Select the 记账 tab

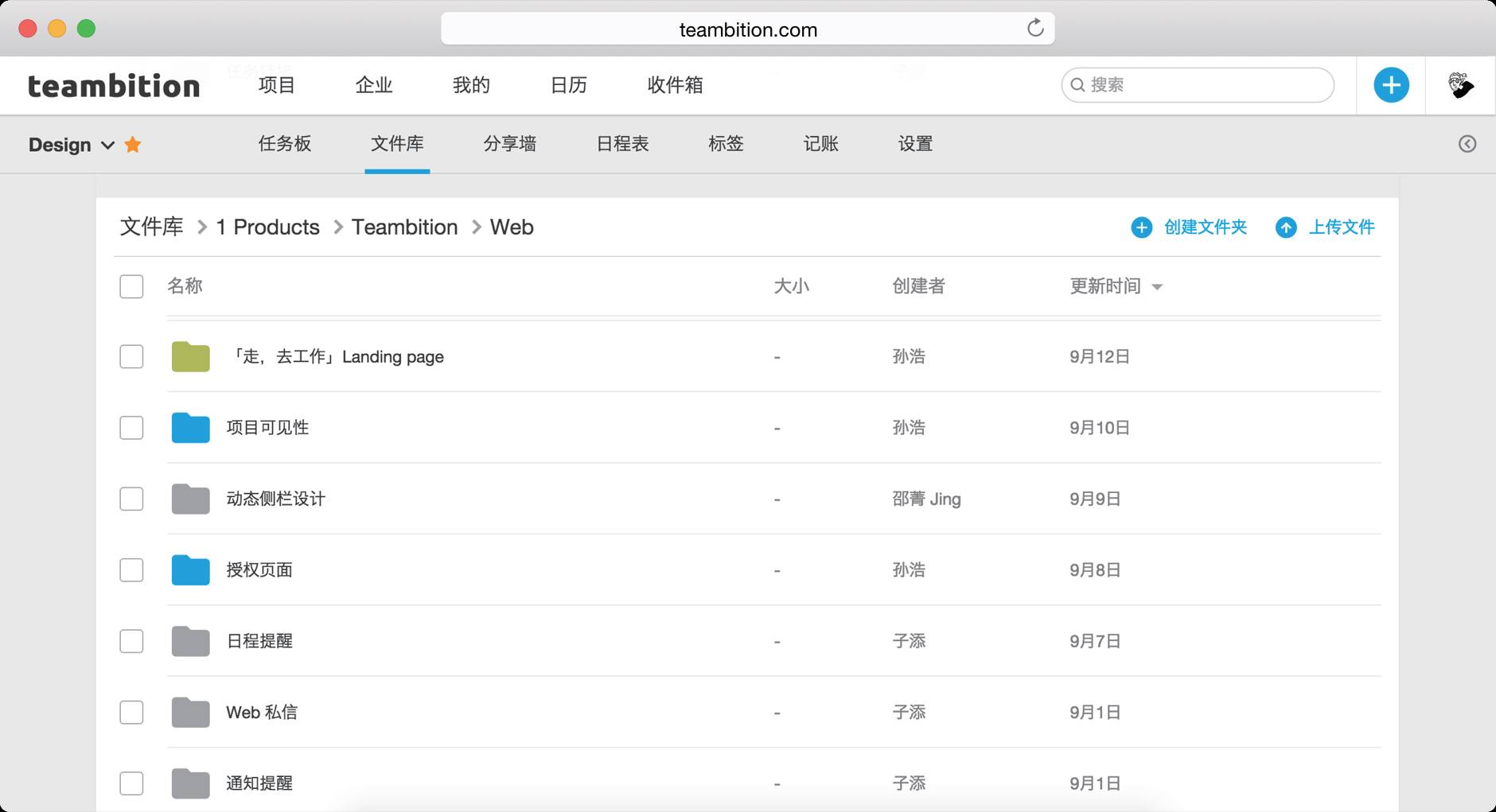pos(821,144)
